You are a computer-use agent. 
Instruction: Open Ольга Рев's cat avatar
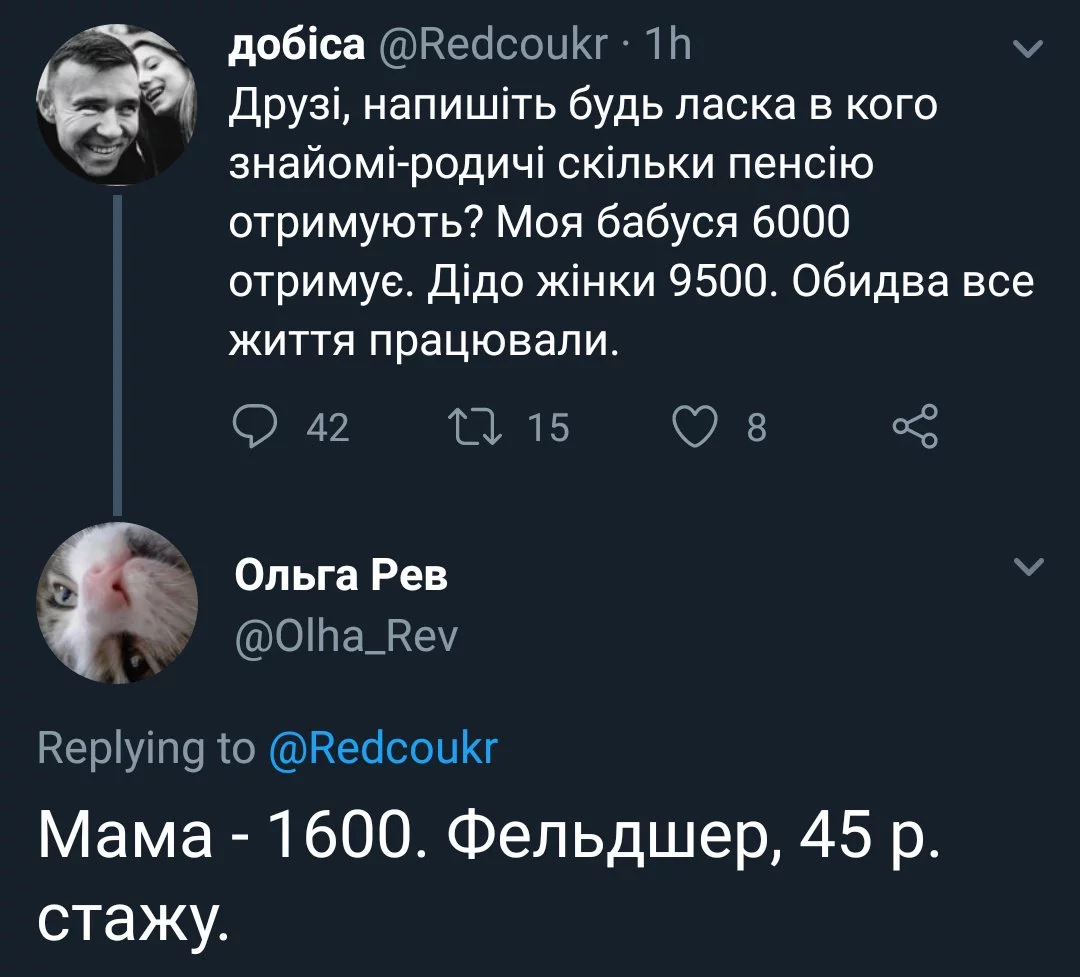pos(117,604)
